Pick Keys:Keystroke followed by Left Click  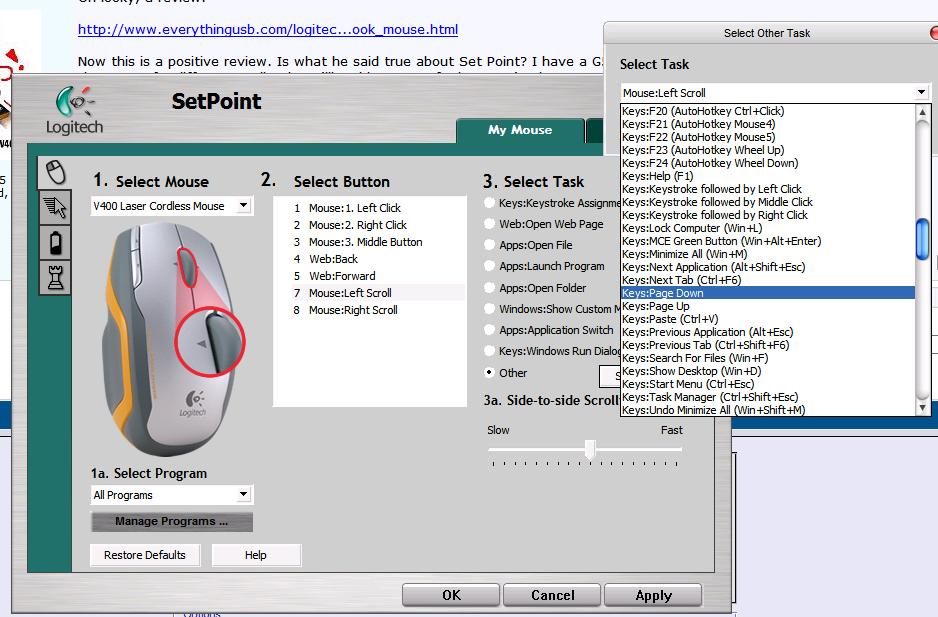[768, 189]
